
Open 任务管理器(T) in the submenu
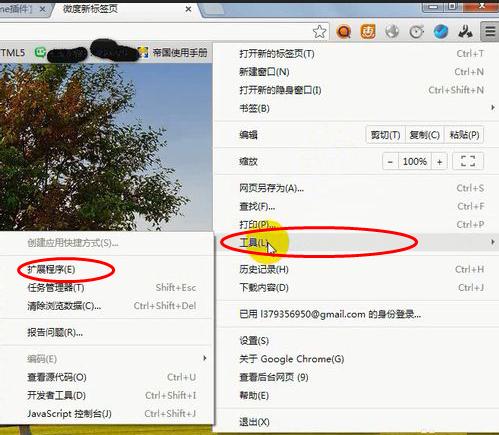coord(106,288)
